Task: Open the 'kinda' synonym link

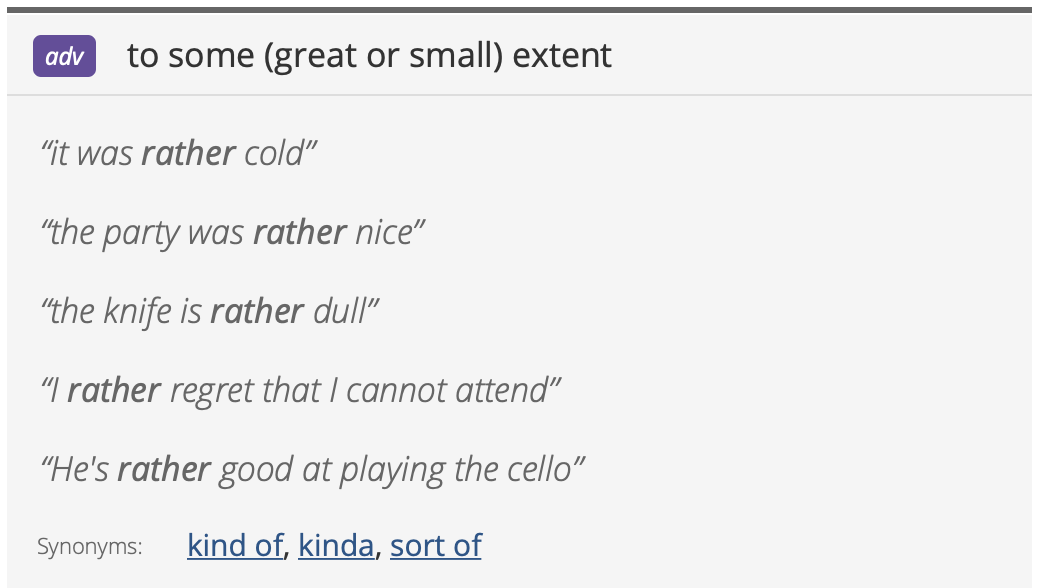Action: pos(336,545)
